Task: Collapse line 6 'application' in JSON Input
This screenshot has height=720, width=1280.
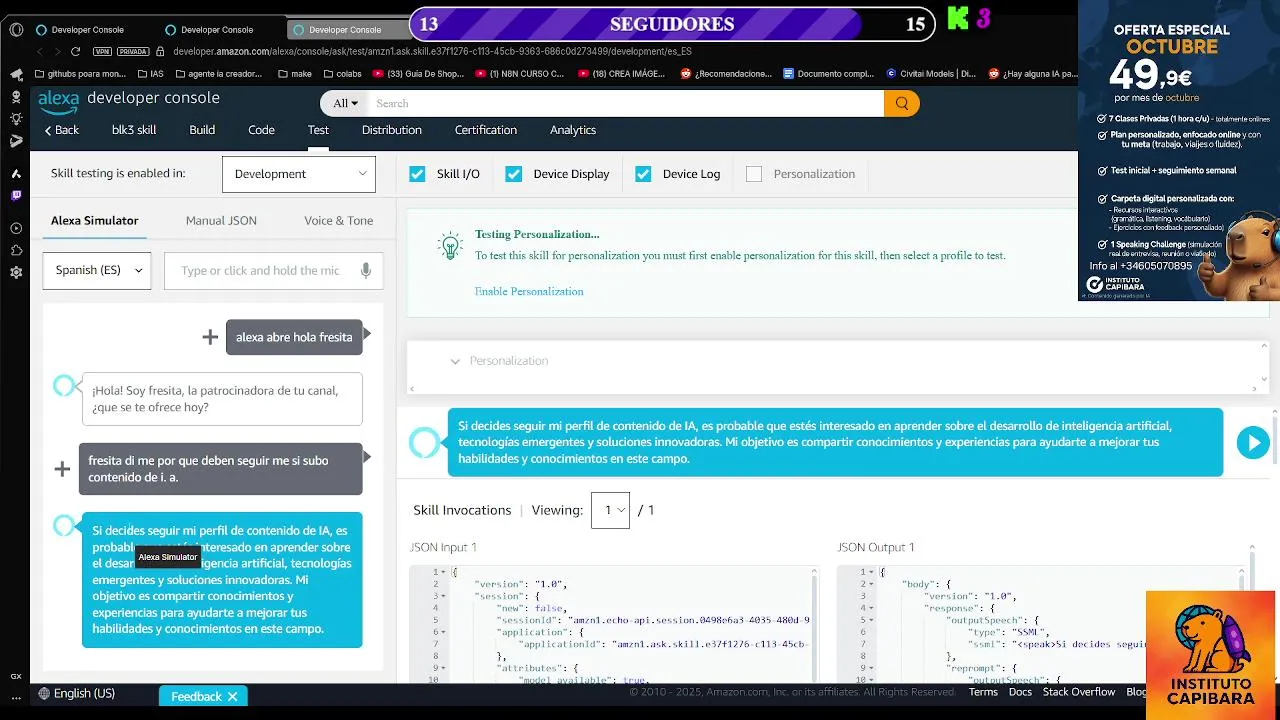Action: [x=443, y=632]
